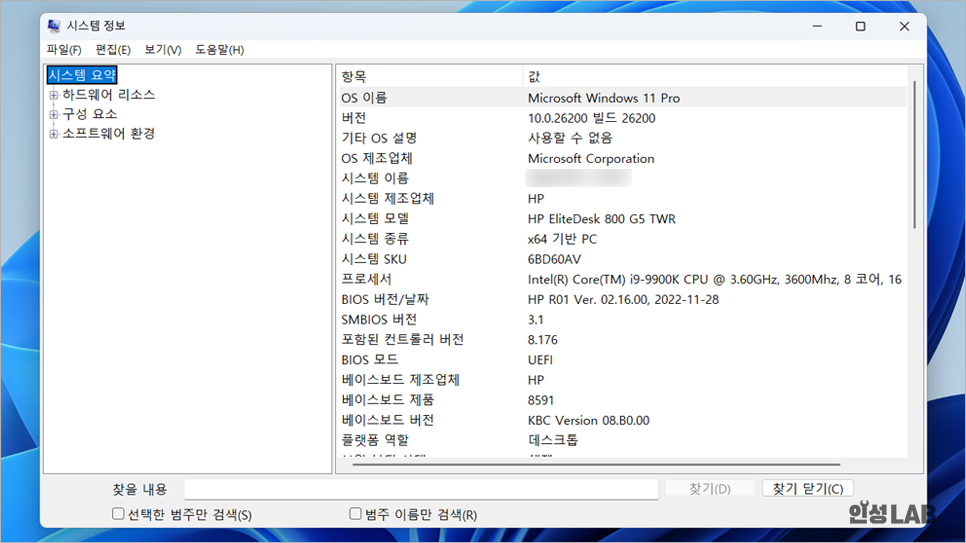Click the 찾을 내용 search input field
The image size is (966, 543).
click(x=421, y=489)
